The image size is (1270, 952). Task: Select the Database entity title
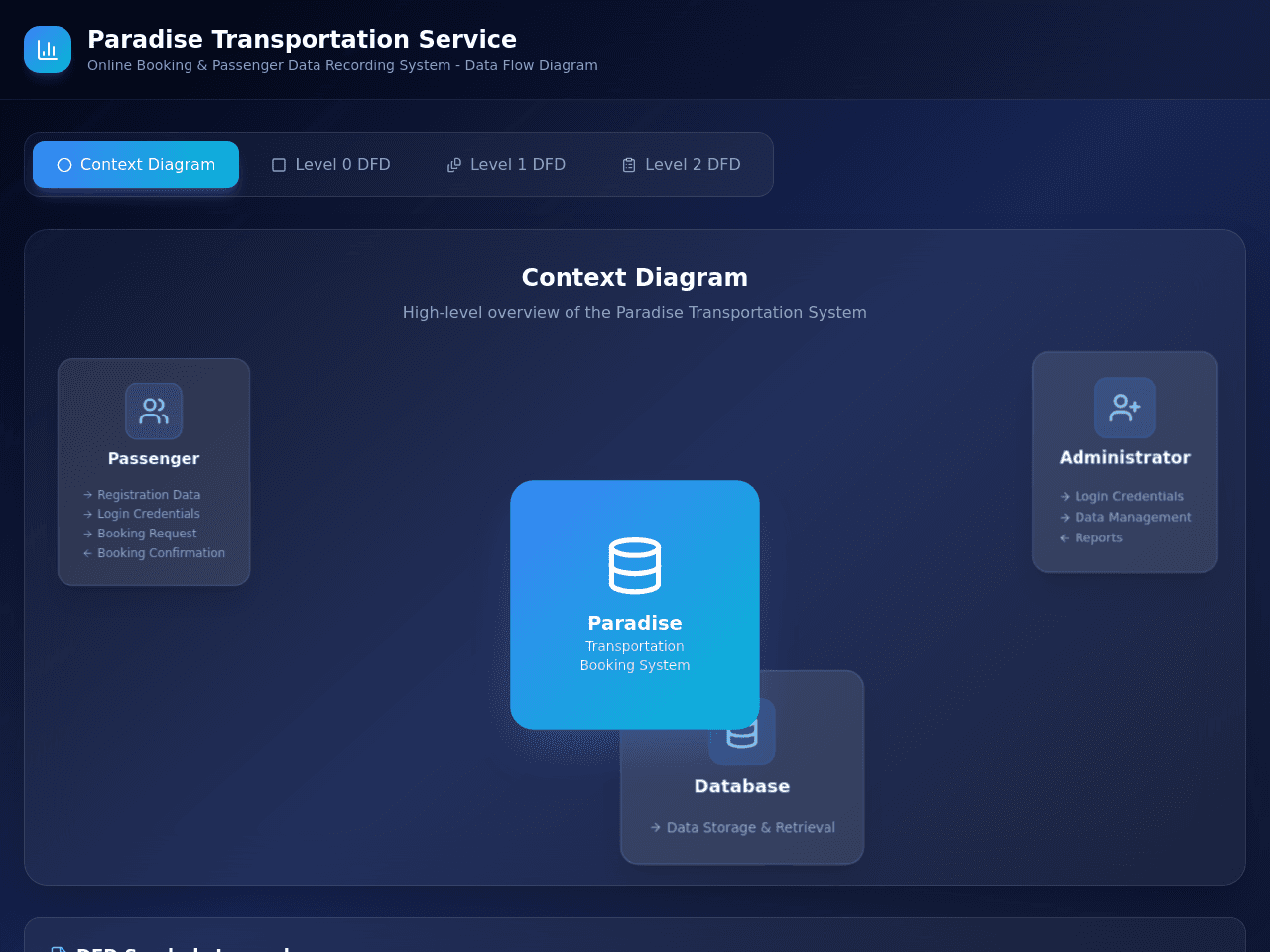(x=742, y=786)
